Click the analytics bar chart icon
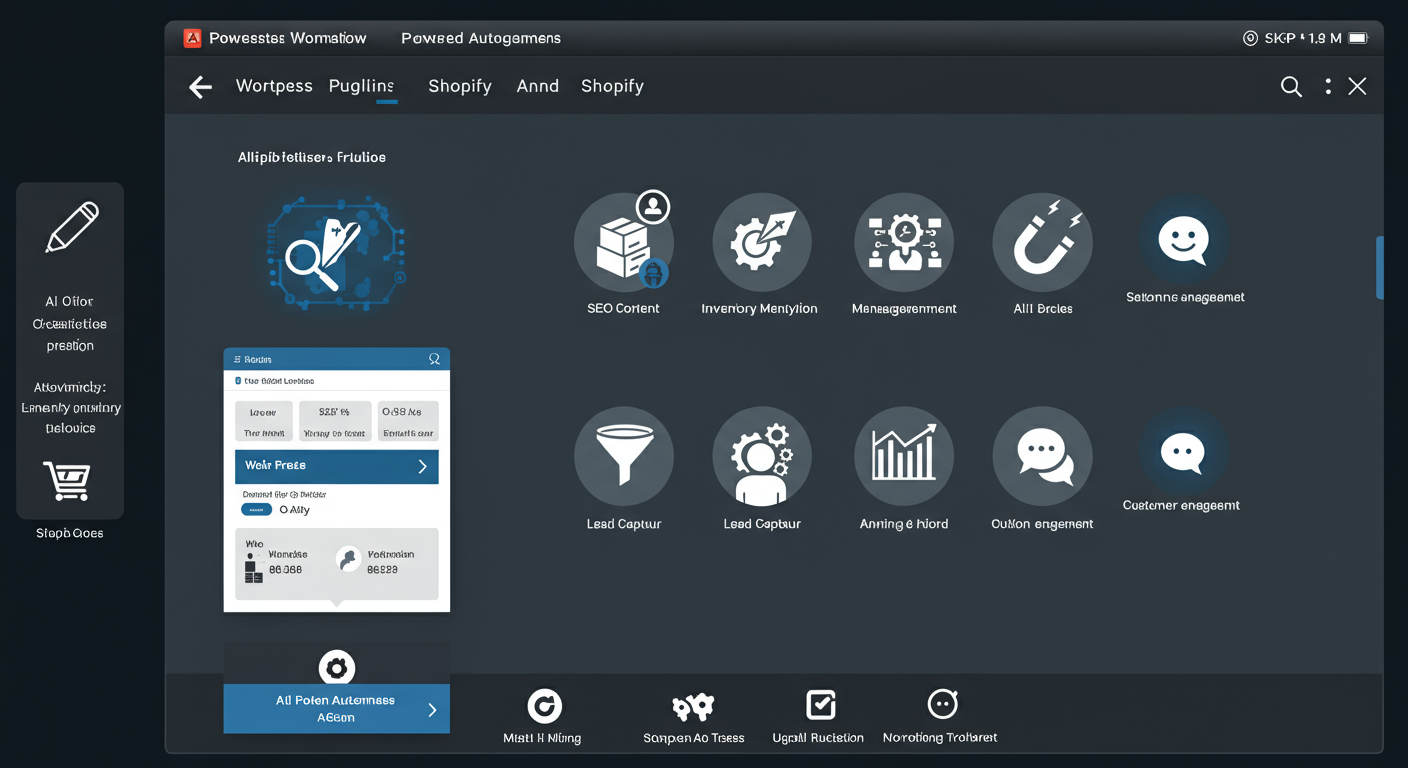This screenshot has height=768, width=1408. coord(903,455)
